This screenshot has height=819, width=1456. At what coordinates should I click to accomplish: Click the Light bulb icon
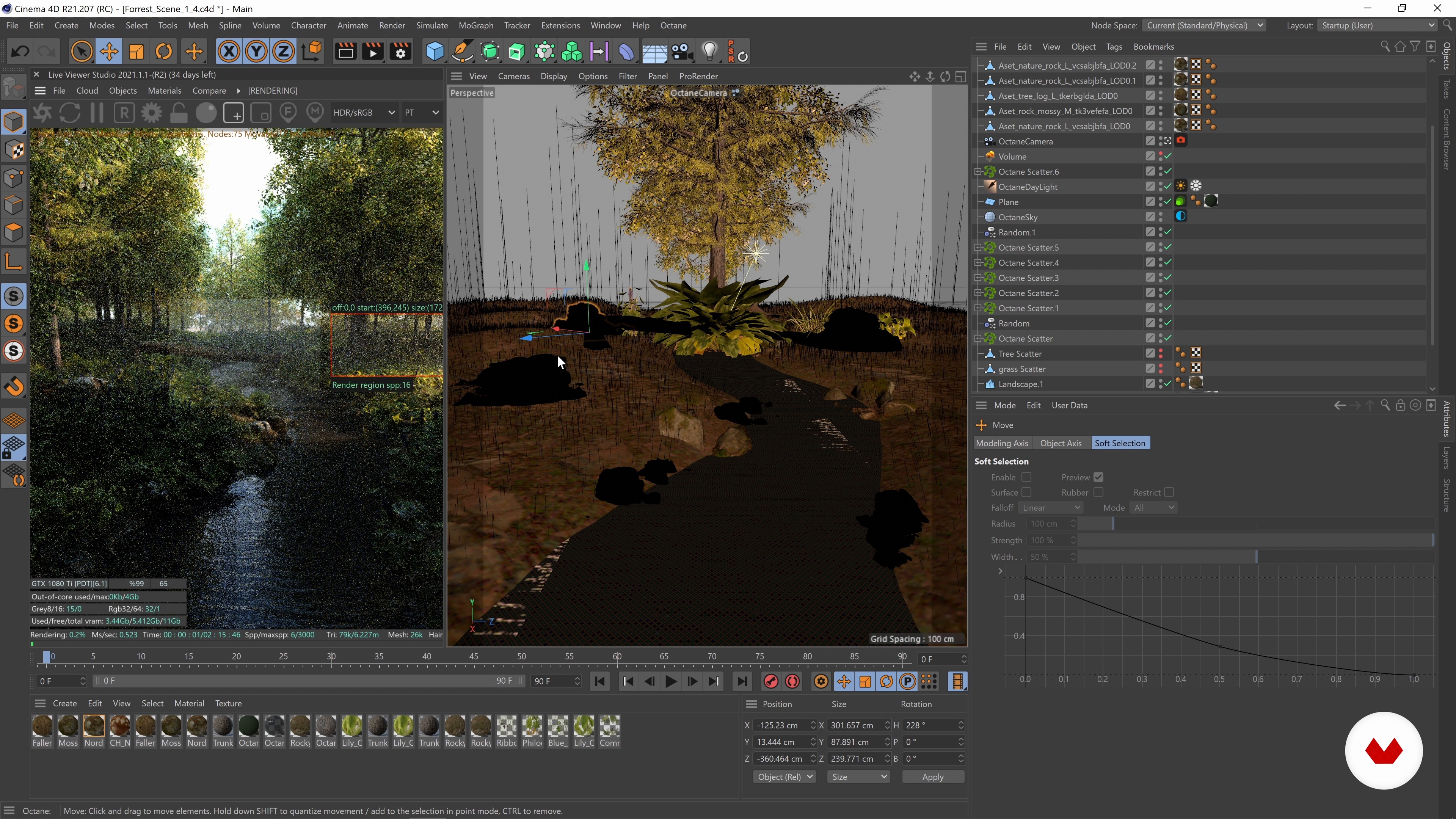710,52
